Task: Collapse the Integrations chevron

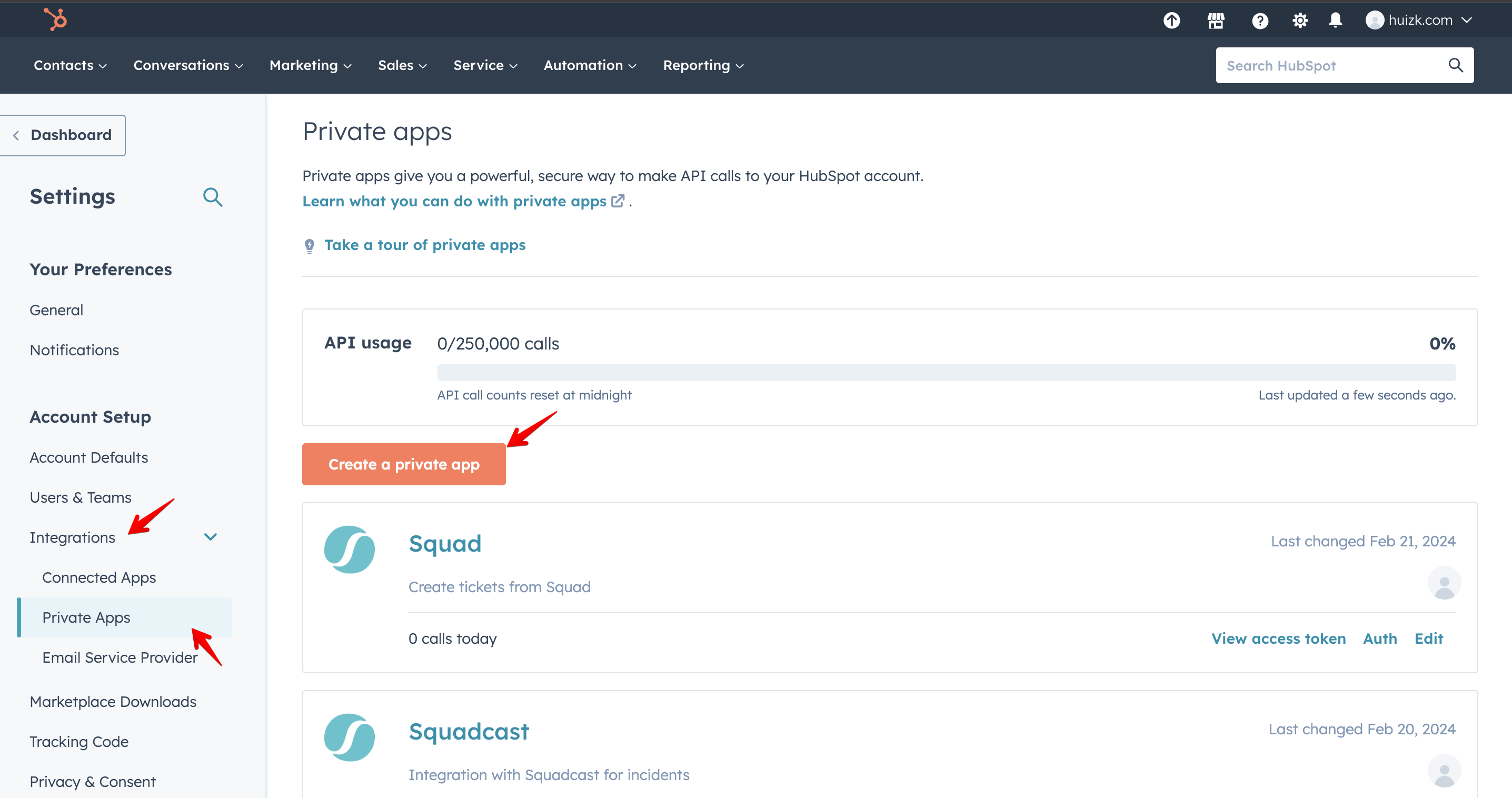Action: (x=211, y=537)
